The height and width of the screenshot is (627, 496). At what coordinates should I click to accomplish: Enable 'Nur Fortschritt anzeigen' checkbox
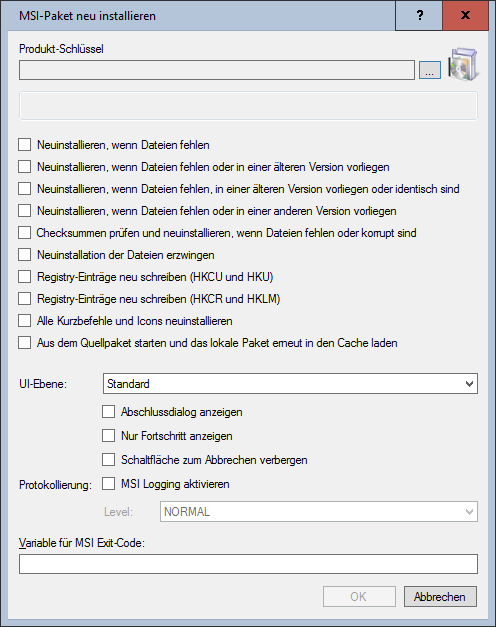(108, 435)
